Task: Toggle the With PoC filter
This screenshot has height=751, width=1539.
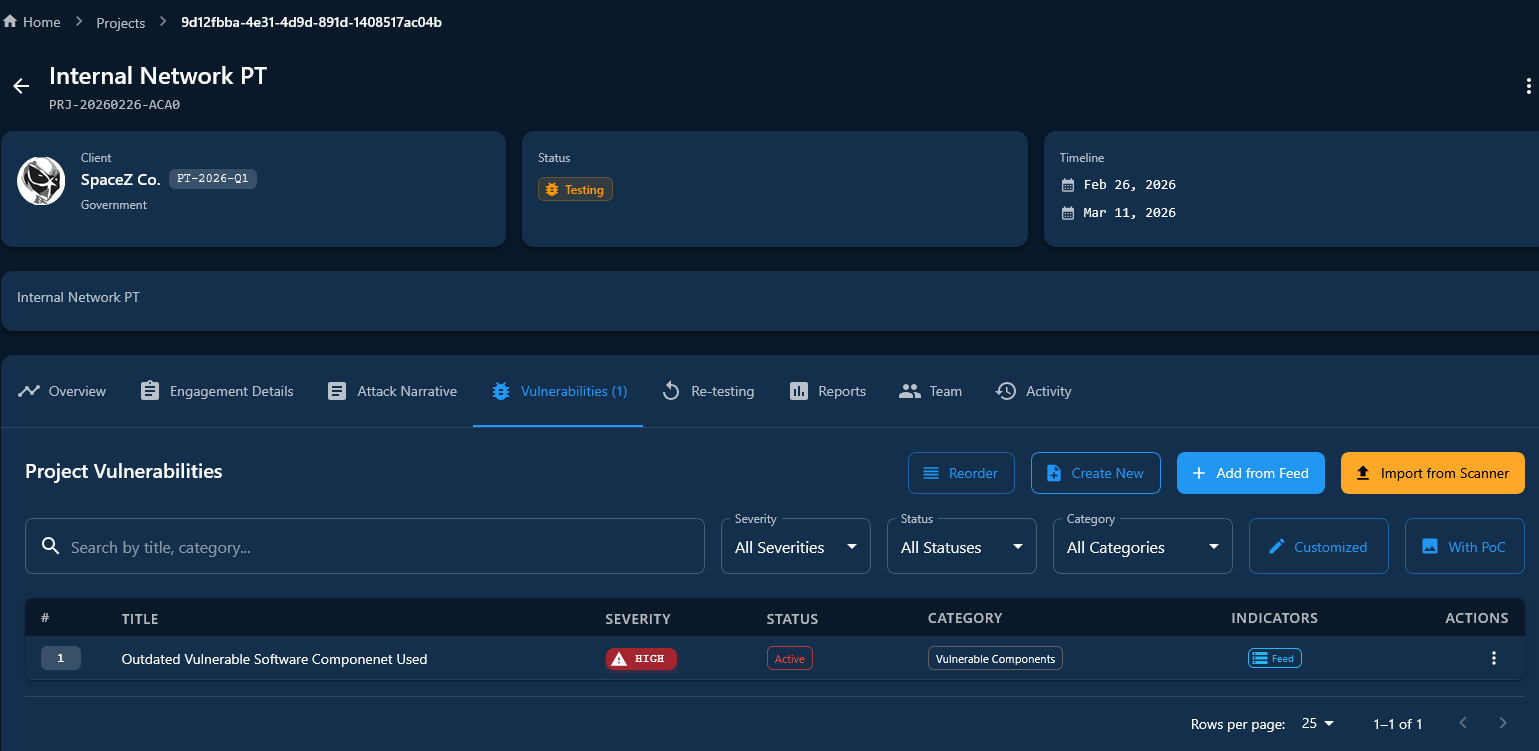Action: pos(1464,546)
